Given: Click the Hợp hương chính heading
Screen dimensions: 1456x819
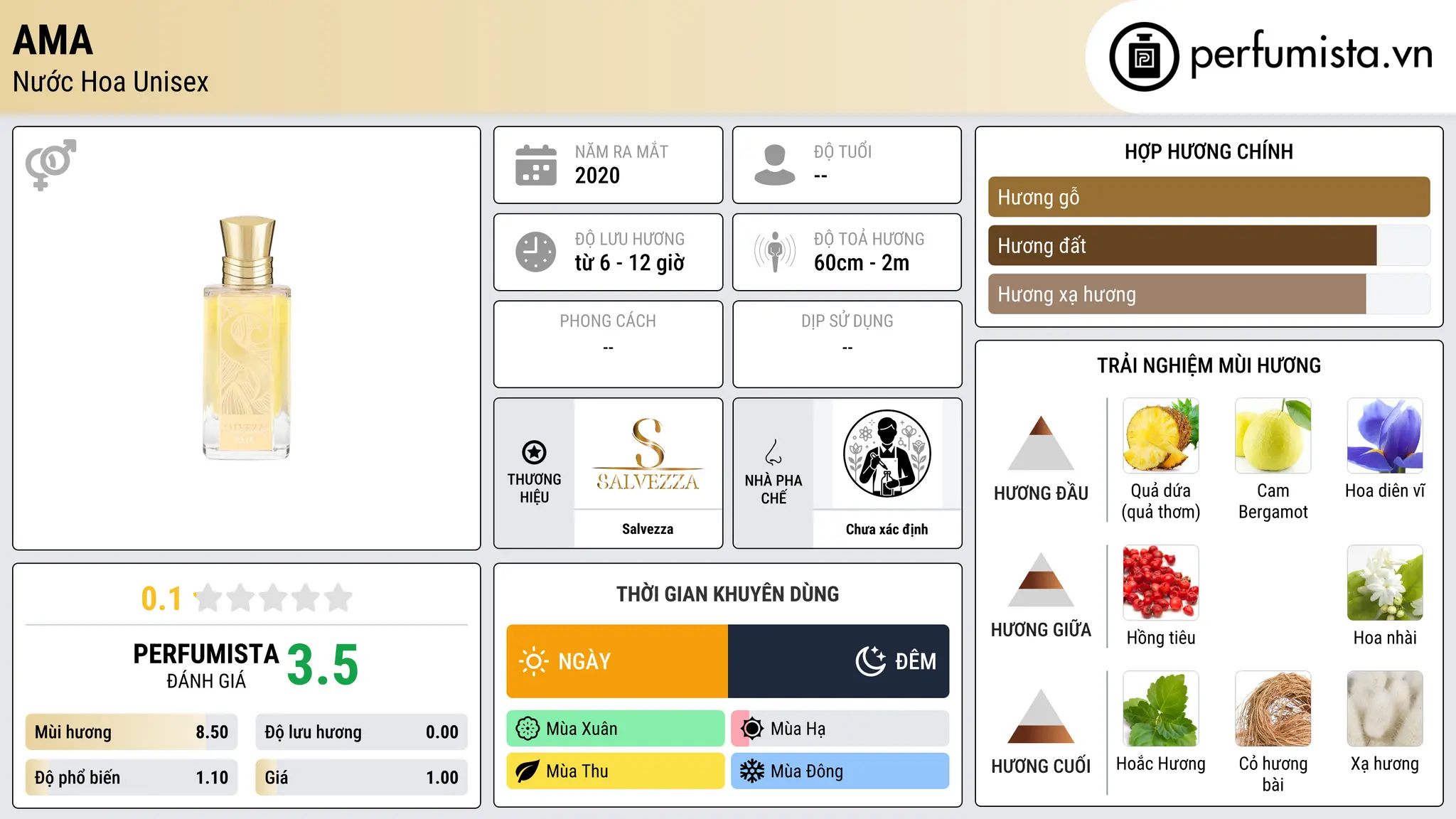Looking at the screenshot, I should 1209,151.
